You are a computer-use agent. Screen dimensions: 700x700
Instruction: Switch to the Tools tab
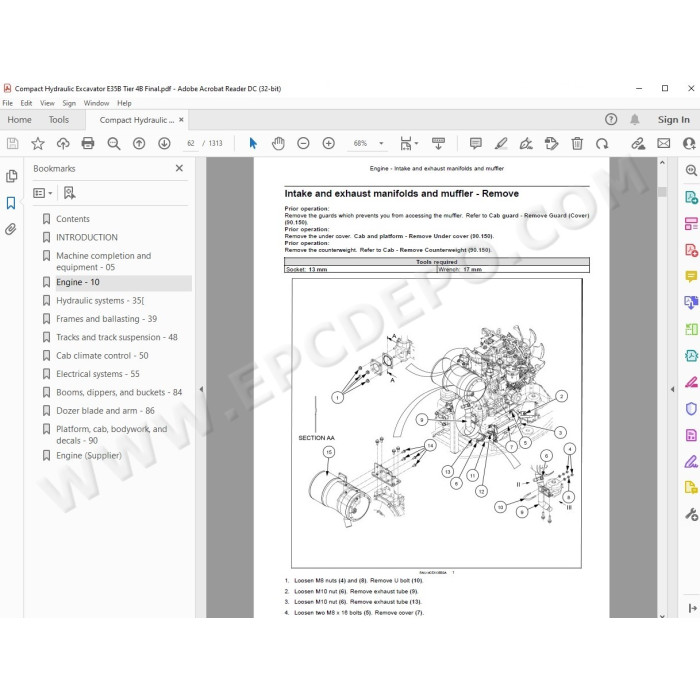pos(59,120)
